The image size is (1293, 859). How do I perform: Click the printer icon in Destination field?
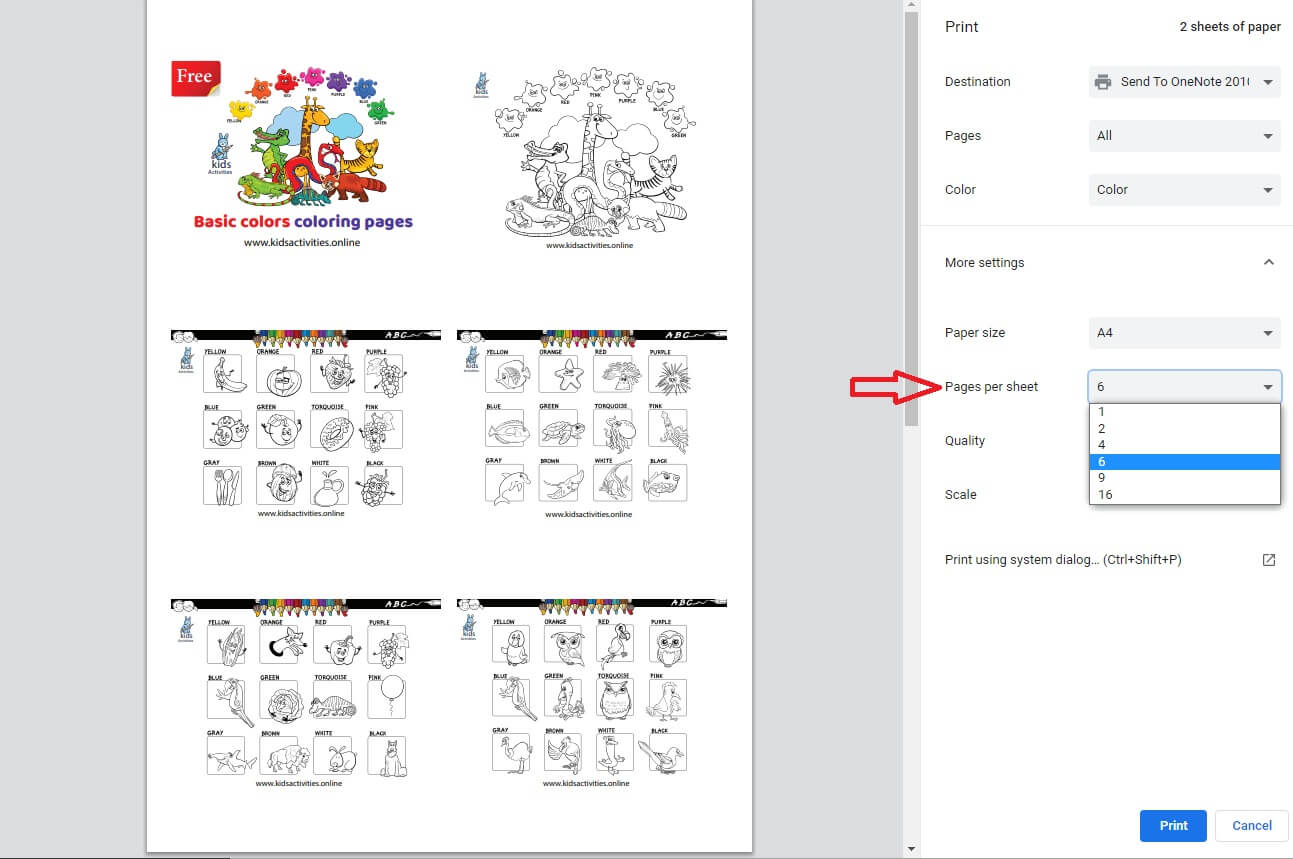(x=1104, y=82)
